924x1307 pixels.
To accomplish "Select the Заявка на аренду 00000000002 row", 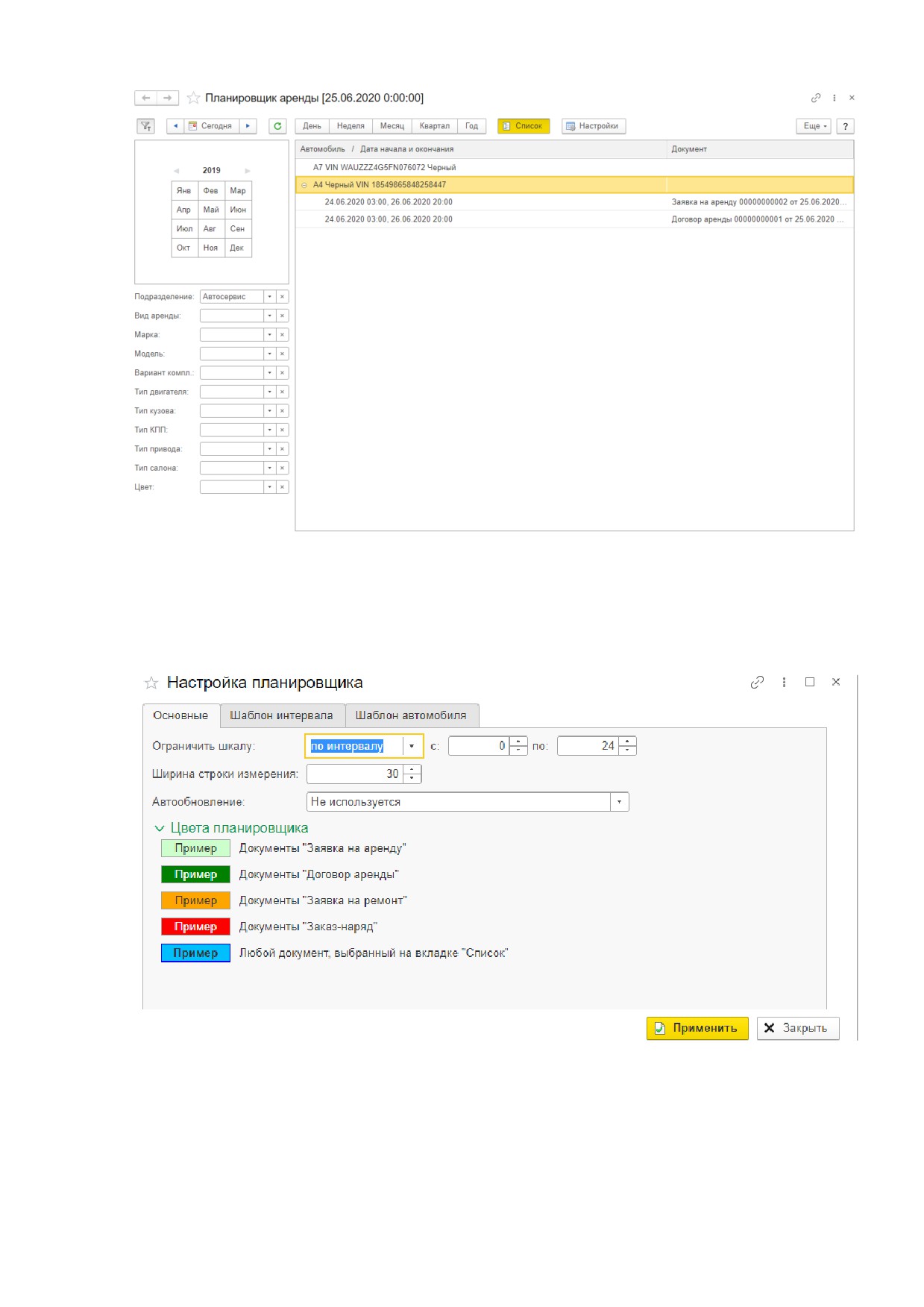I will coord(574,202).
